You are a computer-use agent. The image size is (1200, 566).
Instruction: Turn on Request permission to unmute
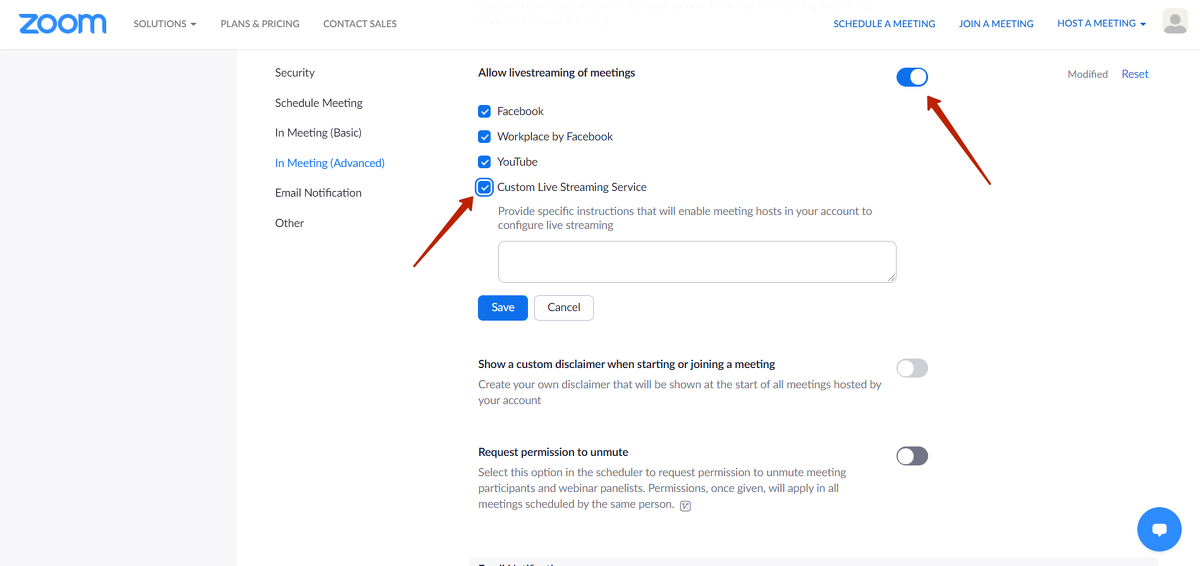(x=912, y=456)
